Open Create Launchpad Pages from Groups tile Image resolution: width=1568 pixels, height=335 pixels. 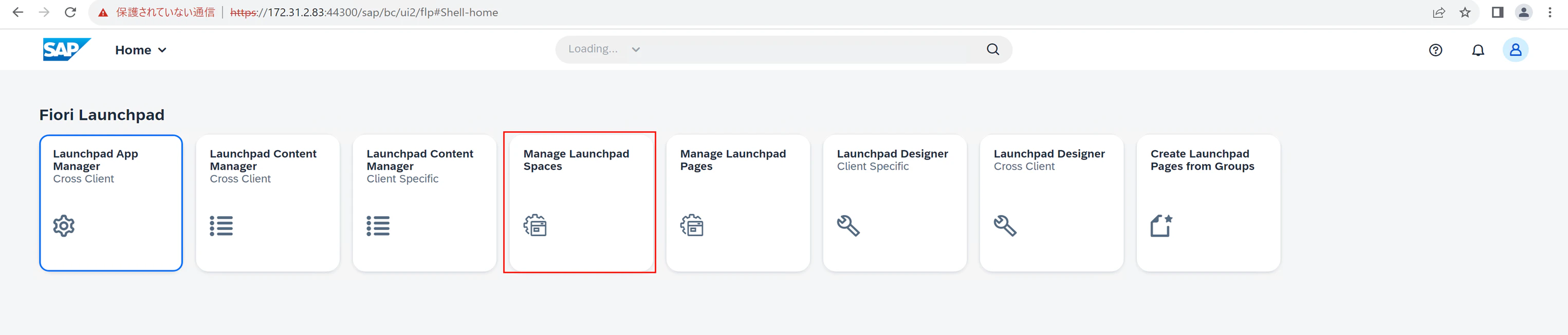coord(1208,203)
